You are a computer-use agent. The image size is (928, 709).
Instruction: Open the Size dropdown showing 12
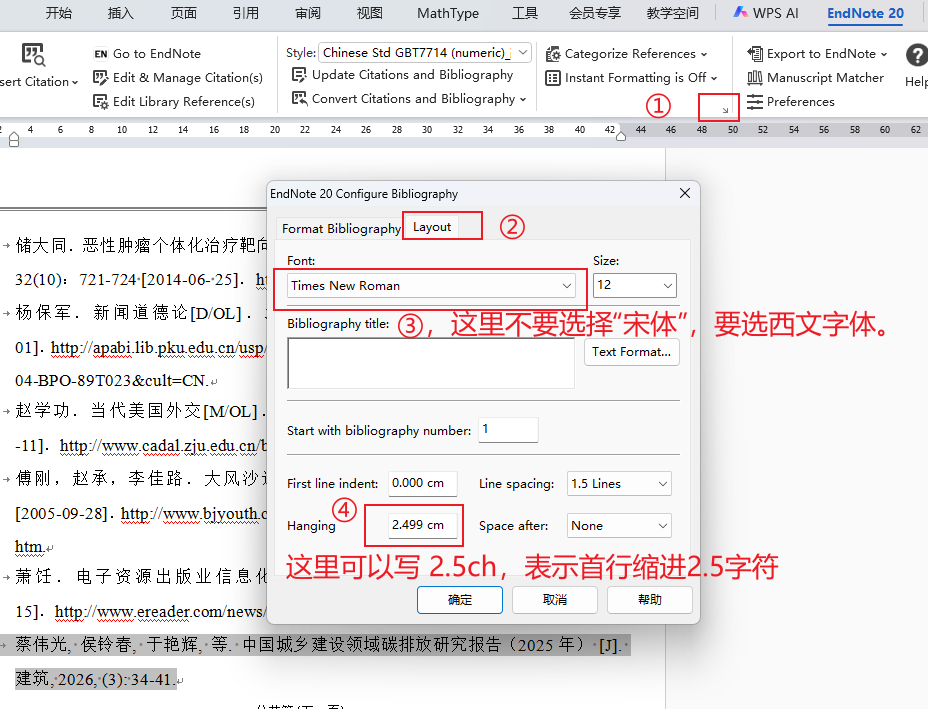tap(634, 285)
